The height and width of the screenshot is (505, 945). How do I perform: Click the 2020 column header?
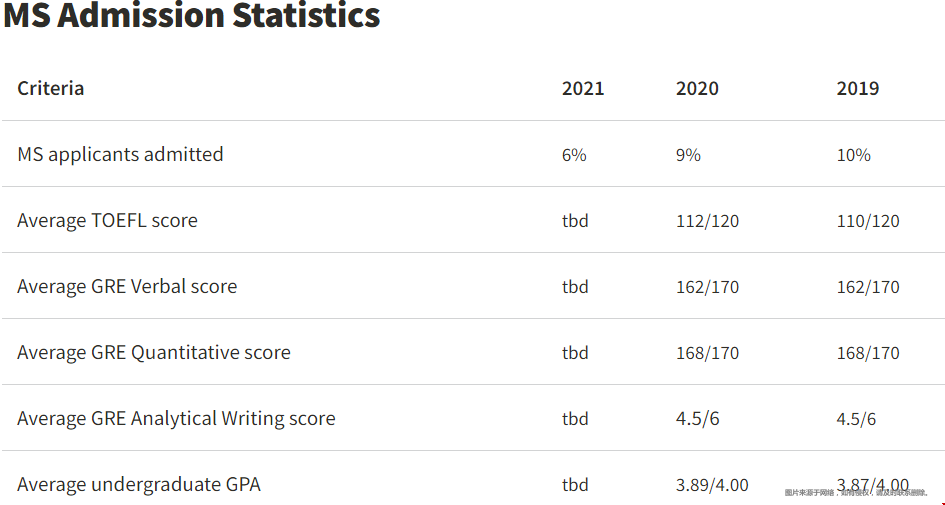tap(697, 89)
